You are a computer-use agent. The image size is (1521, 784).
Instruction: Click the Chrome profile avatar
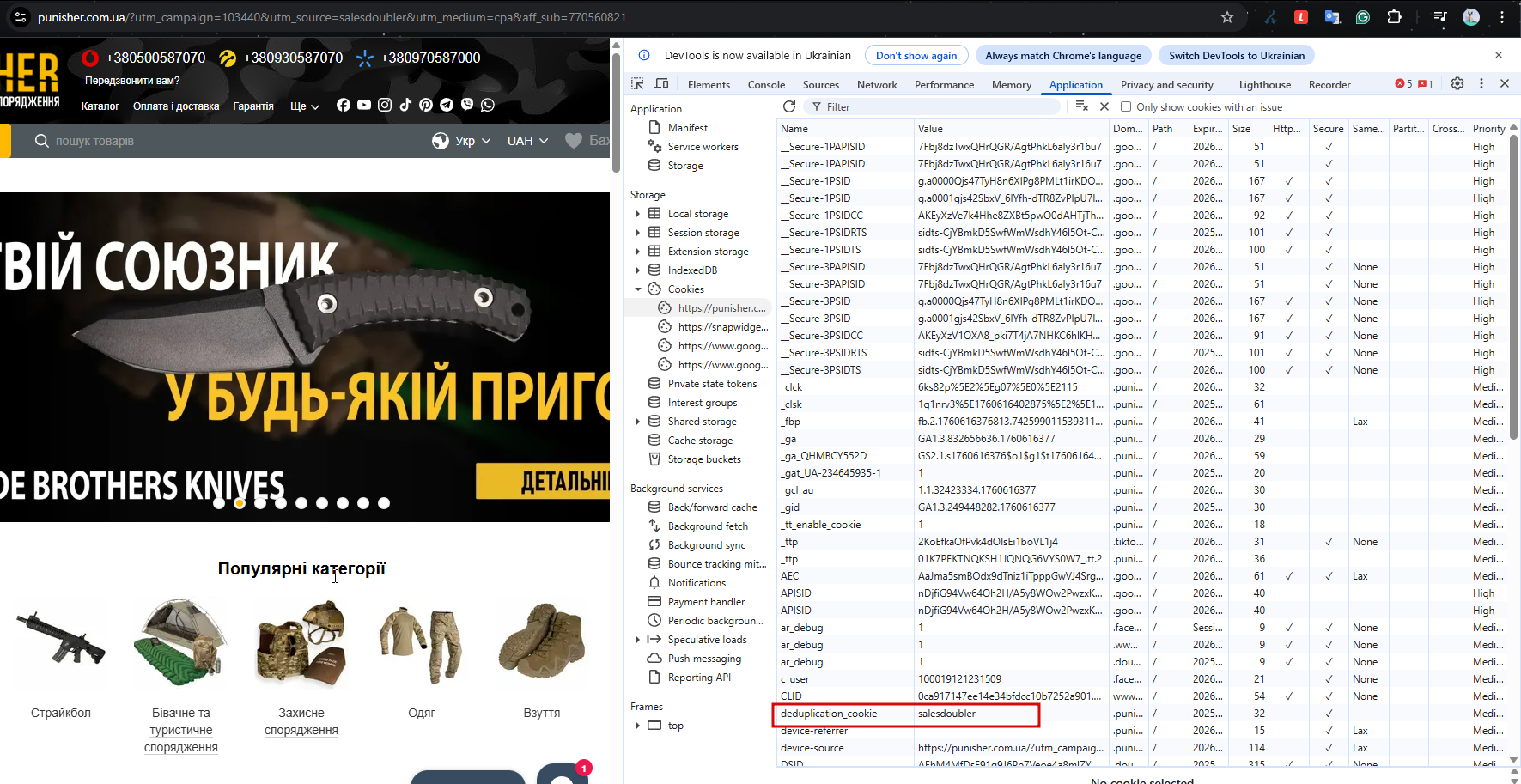pyautogui.click(x=1471, y=17)
